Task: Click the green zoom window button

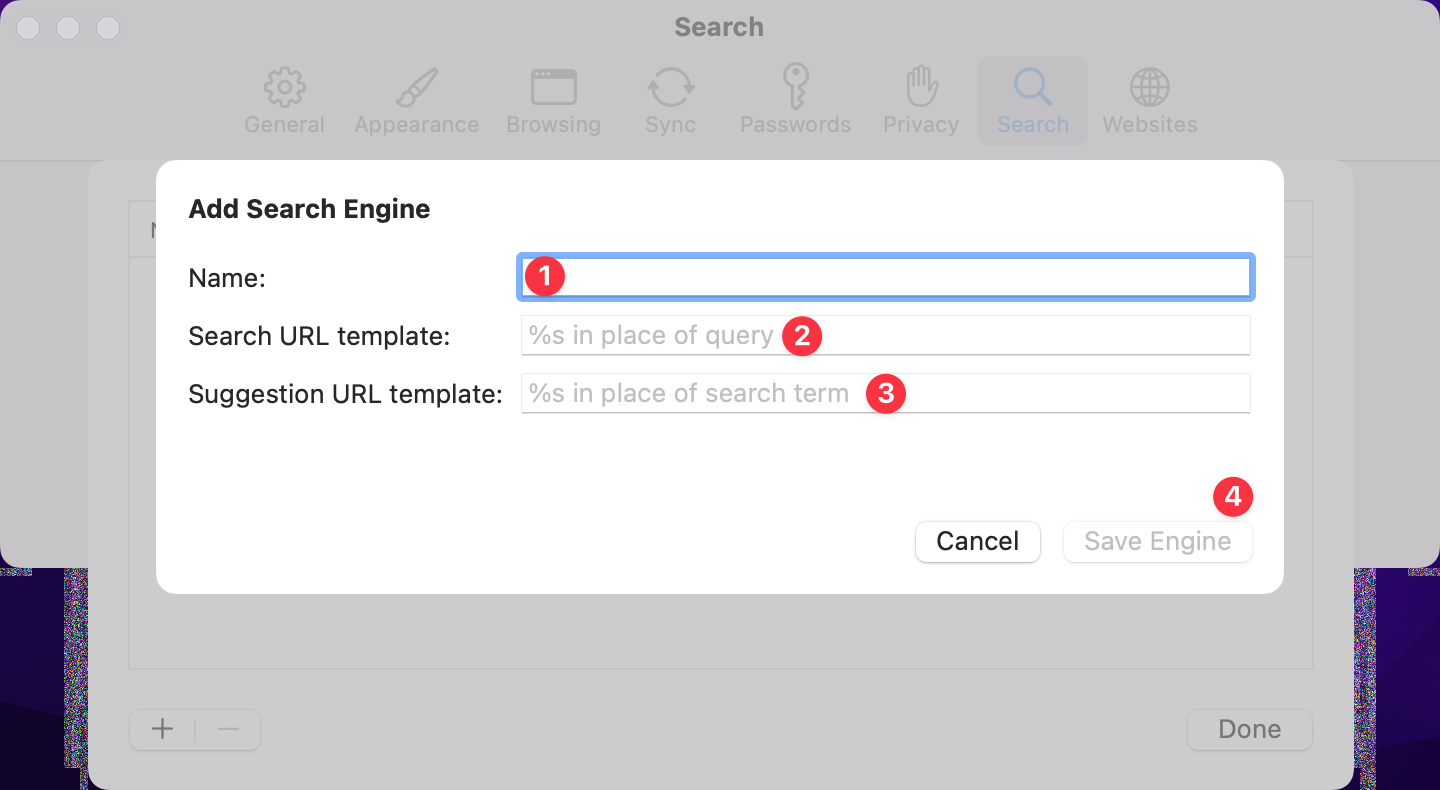Action: 107,27
